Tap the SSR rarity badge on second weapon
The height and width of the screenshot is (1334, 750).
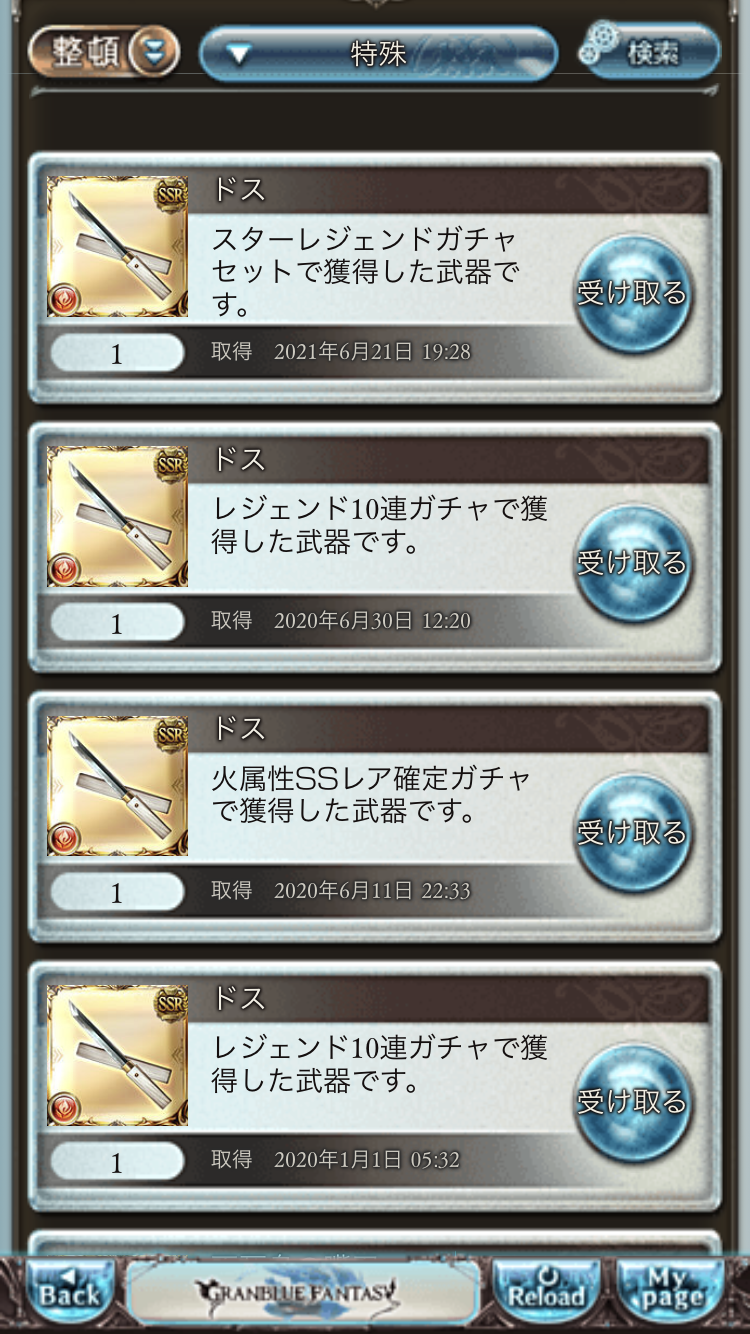171,465
